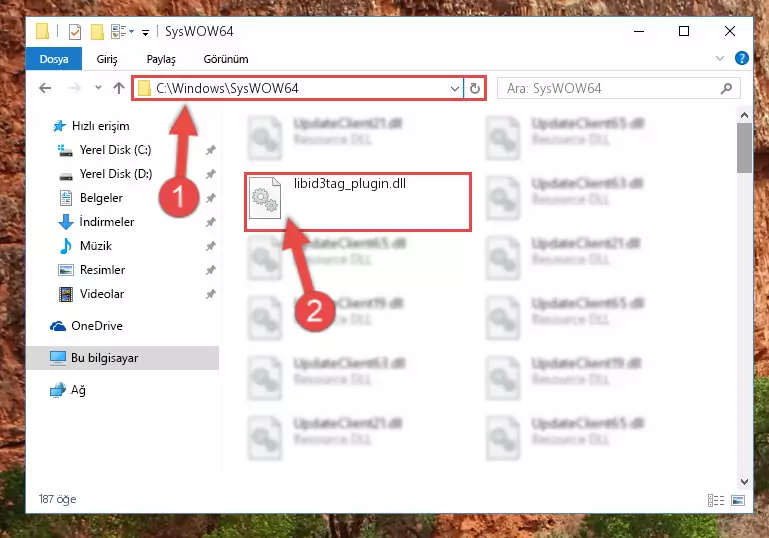Minimize the SysWOW64 window
This screenshot has height=538, width=769.
[639, 31]
